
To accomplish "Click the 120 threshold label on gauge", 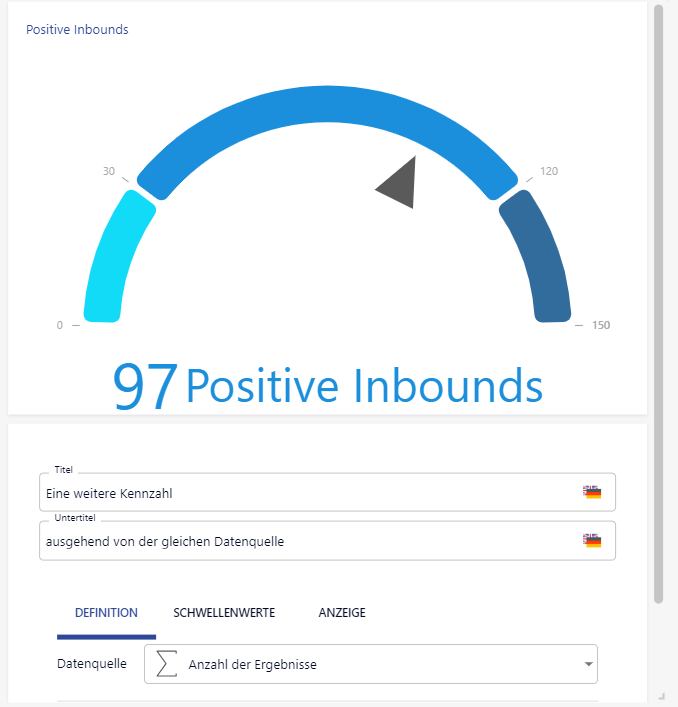I will (x=549, y=171).
